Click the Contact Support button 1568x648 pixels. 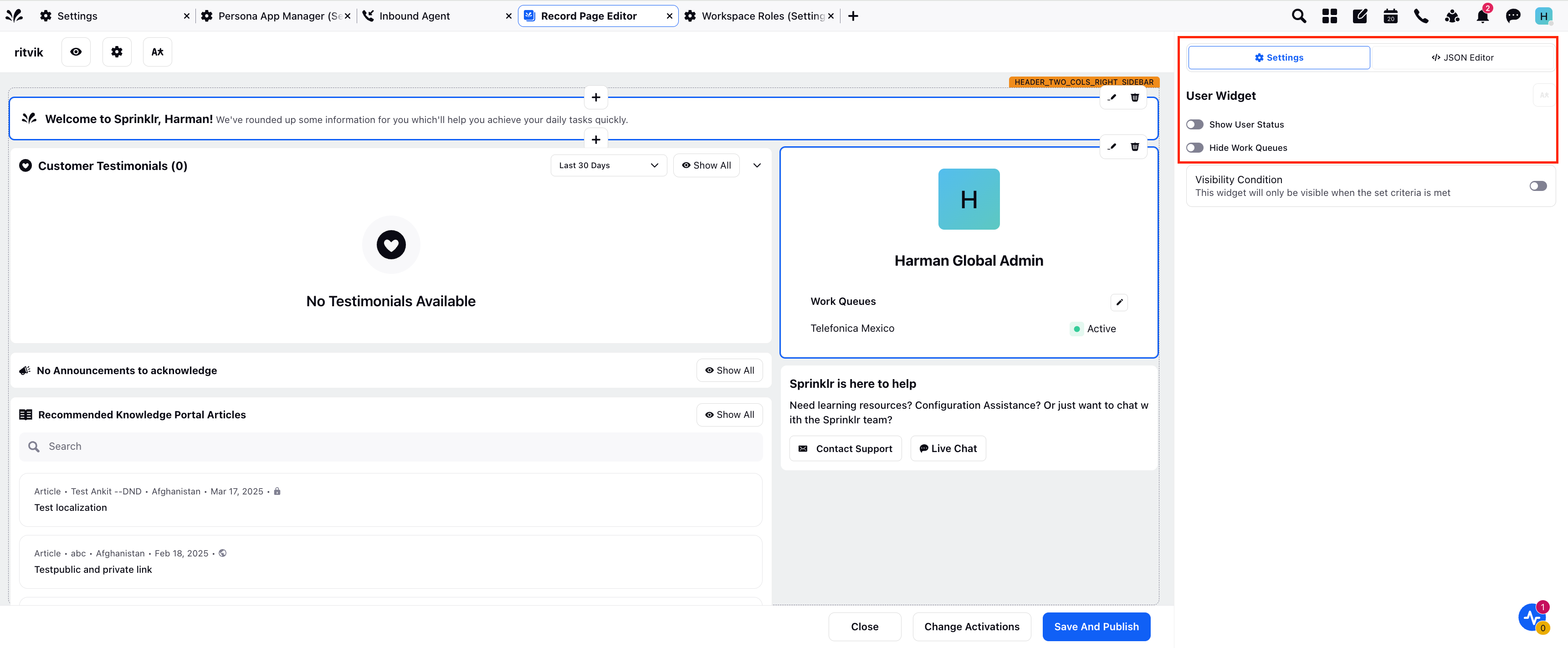[x=845, y=448]
